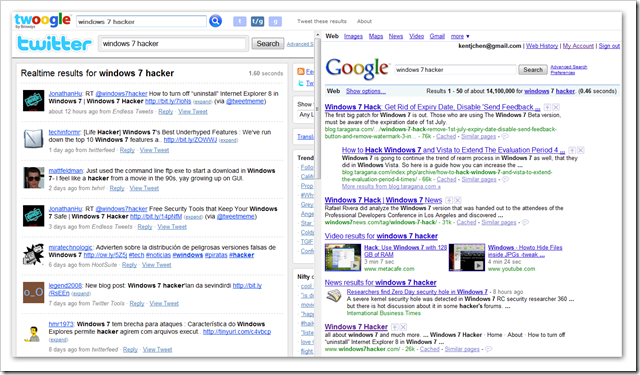Promote 'Windows 7 Hack | Windows 7 News' result with plus icon
Screen dimensions: 640x375
[449, 200]
